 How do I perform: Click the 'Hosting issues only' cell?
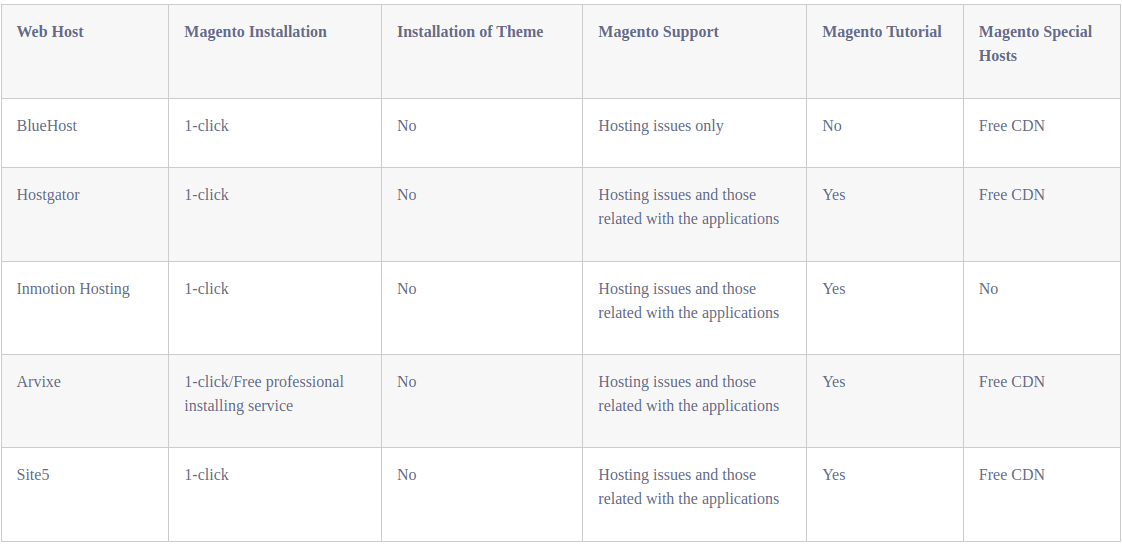coord(661,126)
